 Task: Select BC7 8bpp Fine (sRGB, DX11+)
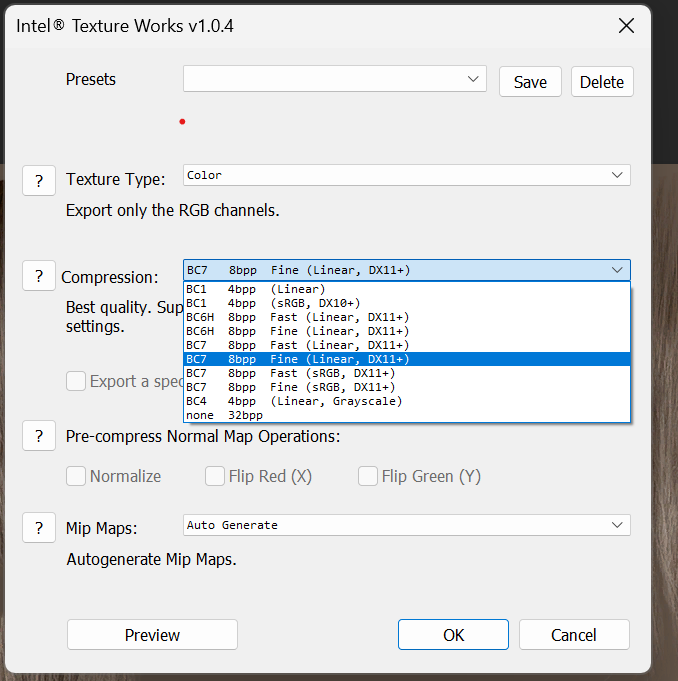(x=407, y=387)
